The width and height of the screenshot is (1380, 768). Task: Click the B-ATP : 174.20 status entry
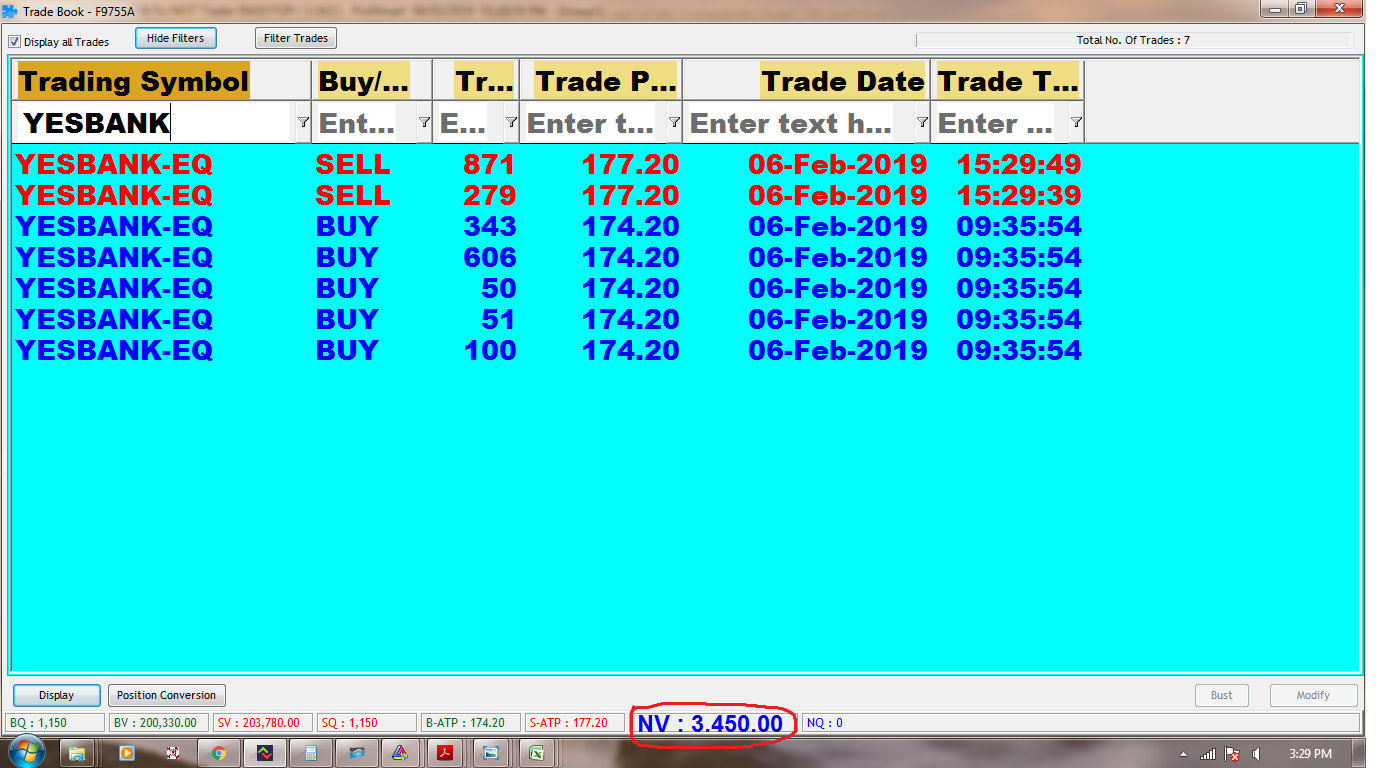pos(471,723)
